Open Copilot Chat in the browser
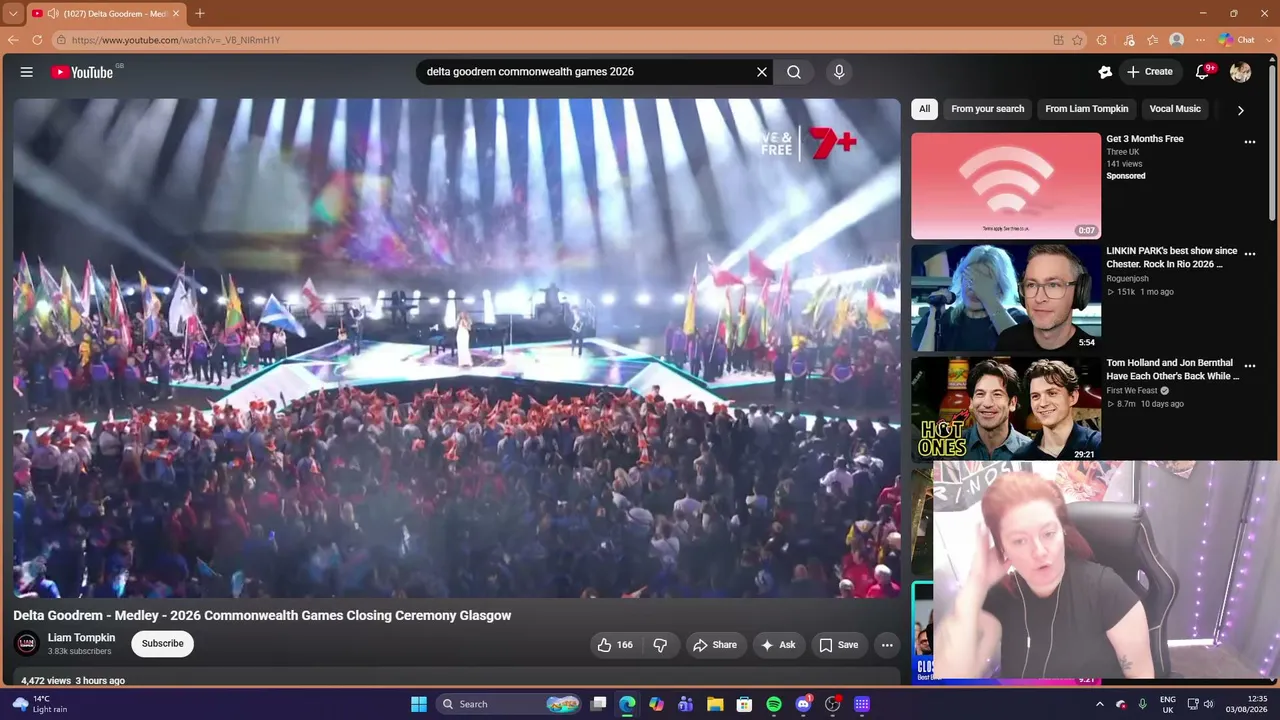 [1237, 40]
